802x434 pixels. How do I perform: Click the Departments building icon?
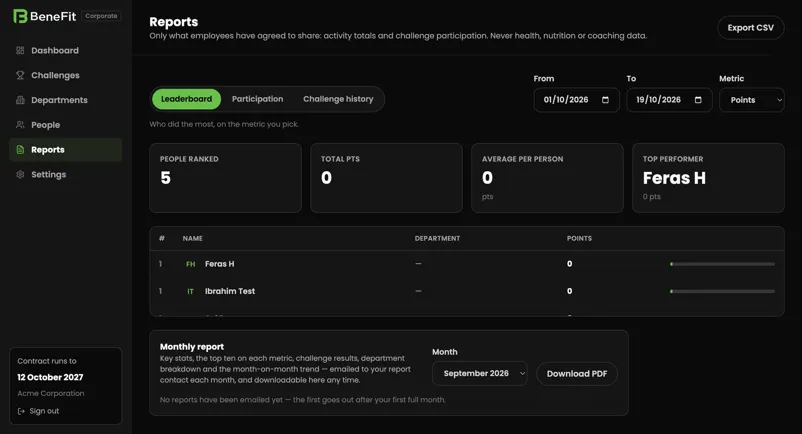[x=20, y=100]
